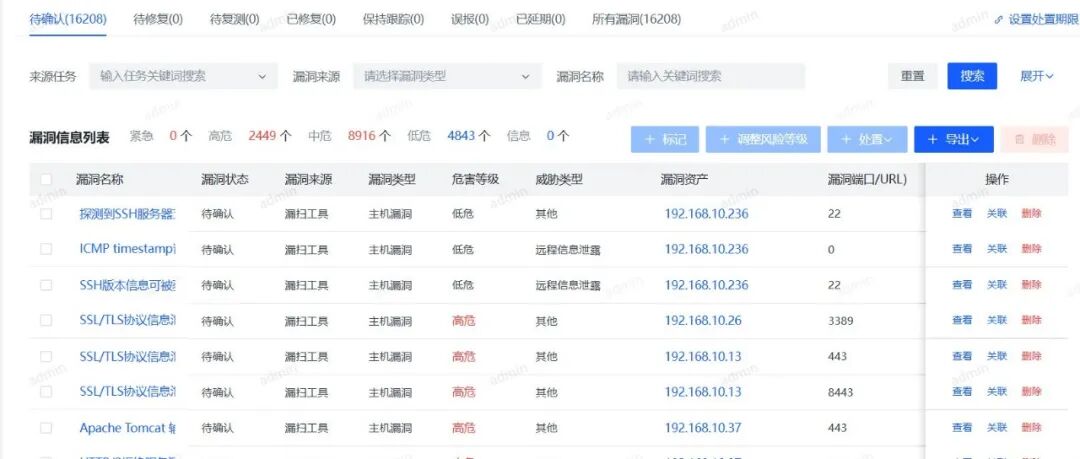Open the 导出 dropdown button
The height and width of the screenshot is (459, 1080).
point(954,139)
